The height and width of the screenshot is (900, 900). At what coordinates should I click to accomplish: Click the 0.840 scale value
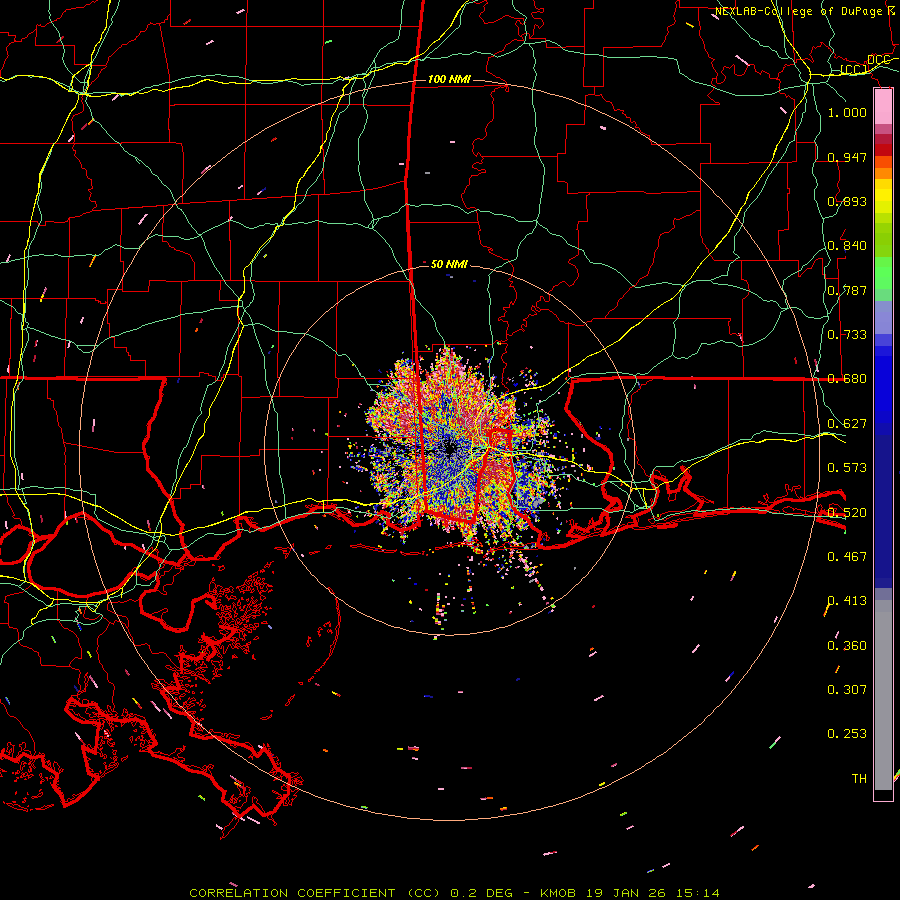point(847,245)
